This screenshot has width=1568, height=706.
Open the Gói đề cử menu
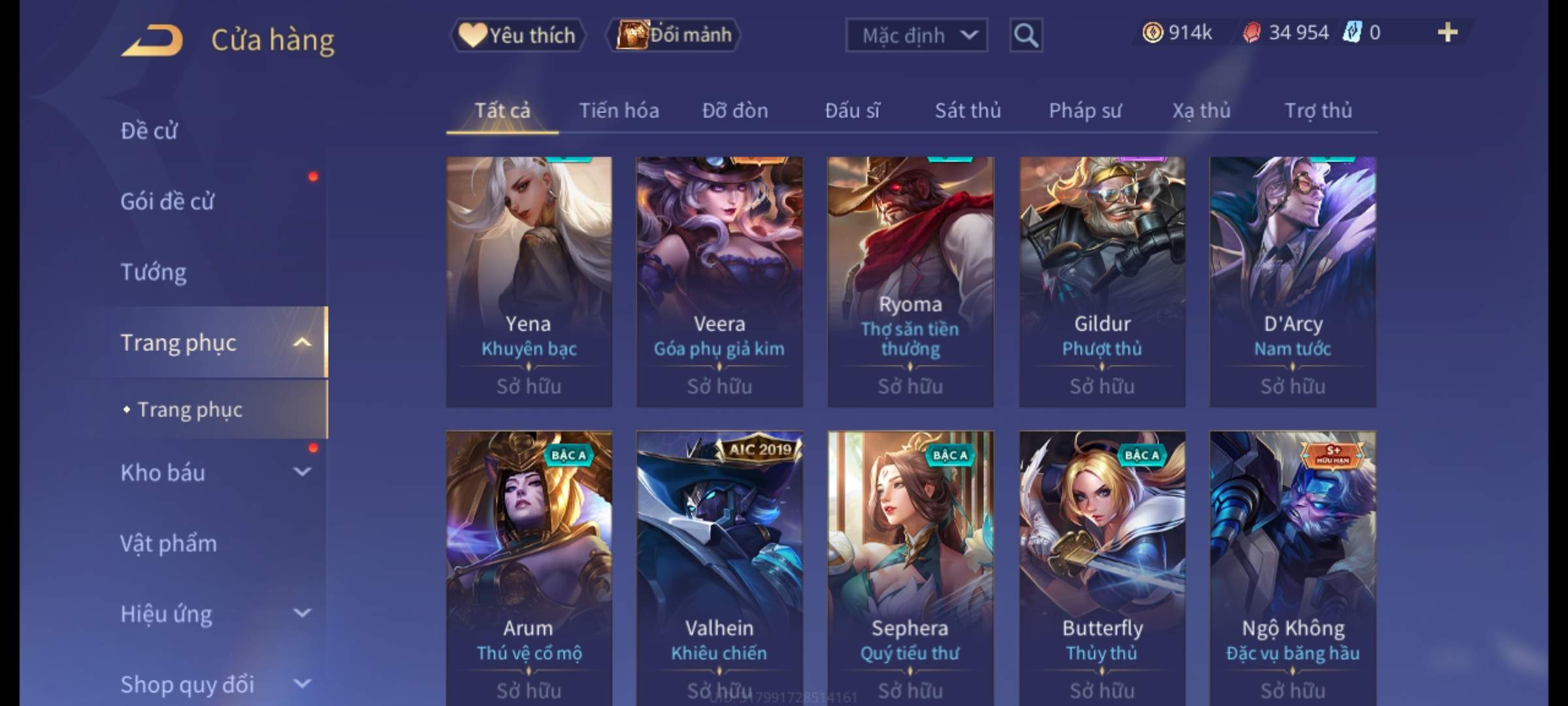167,201
